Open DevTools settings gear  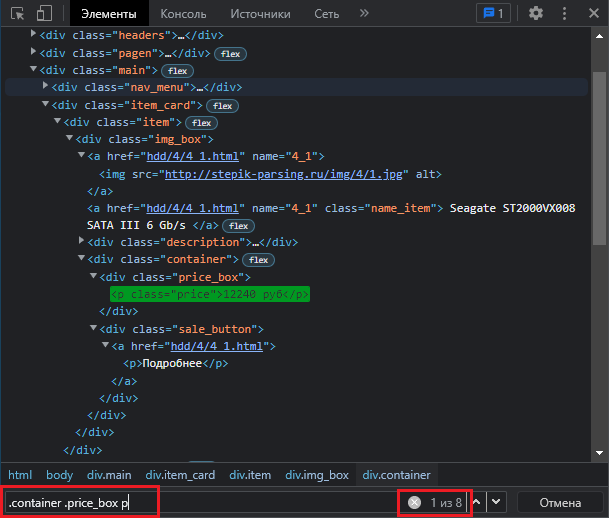pyautogui.click(x=536, y=13)
